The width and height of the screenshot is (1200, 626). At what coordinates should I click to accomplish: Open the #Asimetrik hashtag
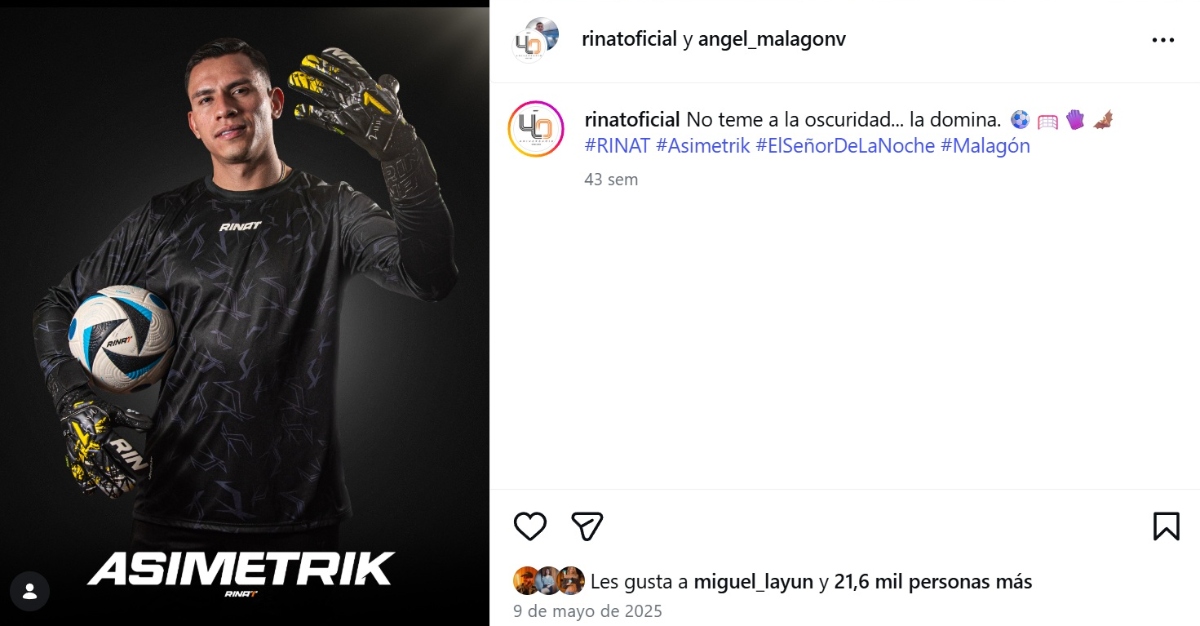point(703,146)
